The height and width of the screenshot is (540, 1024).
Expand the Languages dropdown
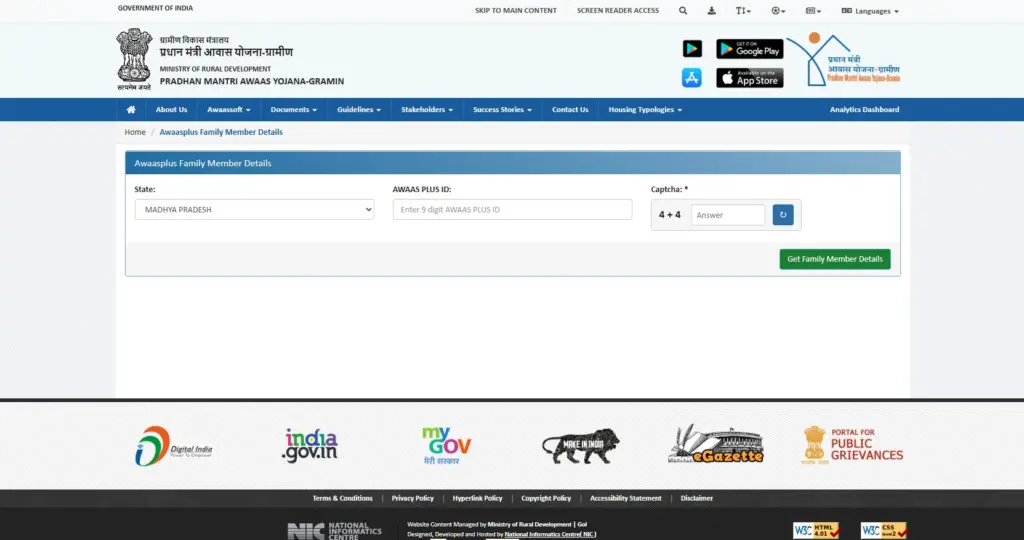tap(870, 10)
